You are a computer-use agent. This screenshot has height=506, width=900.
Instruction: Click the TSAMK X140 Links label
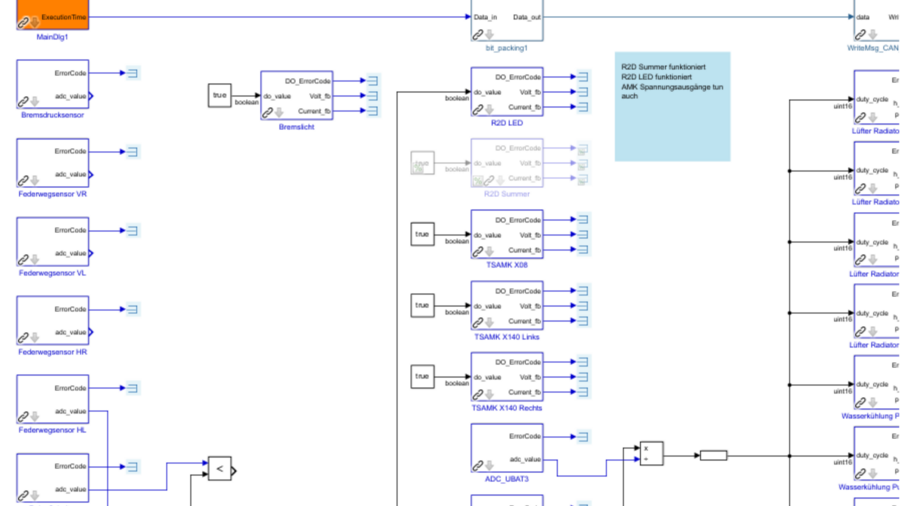507,337
